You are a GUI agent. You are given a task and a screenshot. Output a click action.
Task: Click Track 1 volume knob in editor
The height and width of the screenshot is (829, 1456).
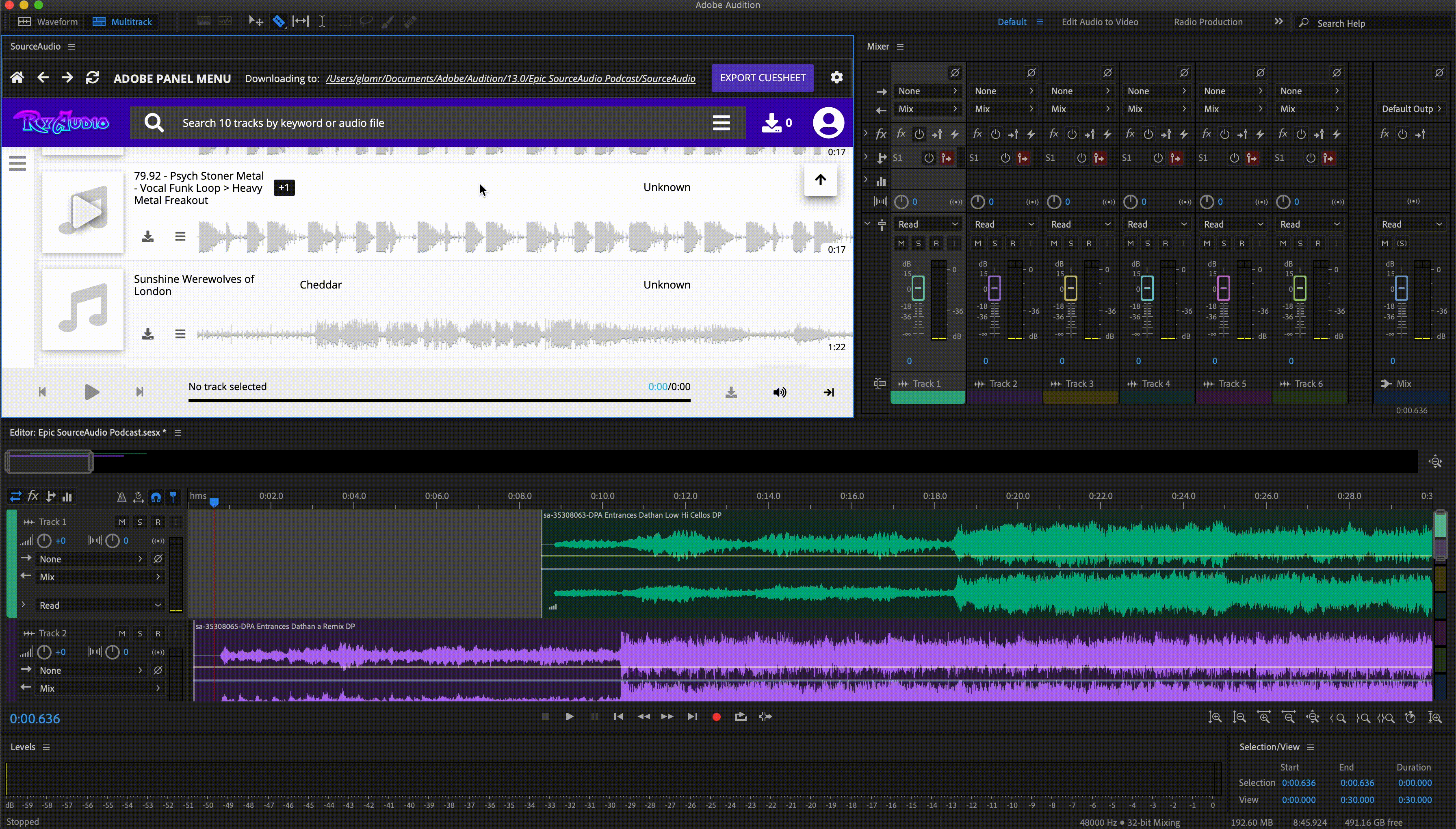click(44, 540)
